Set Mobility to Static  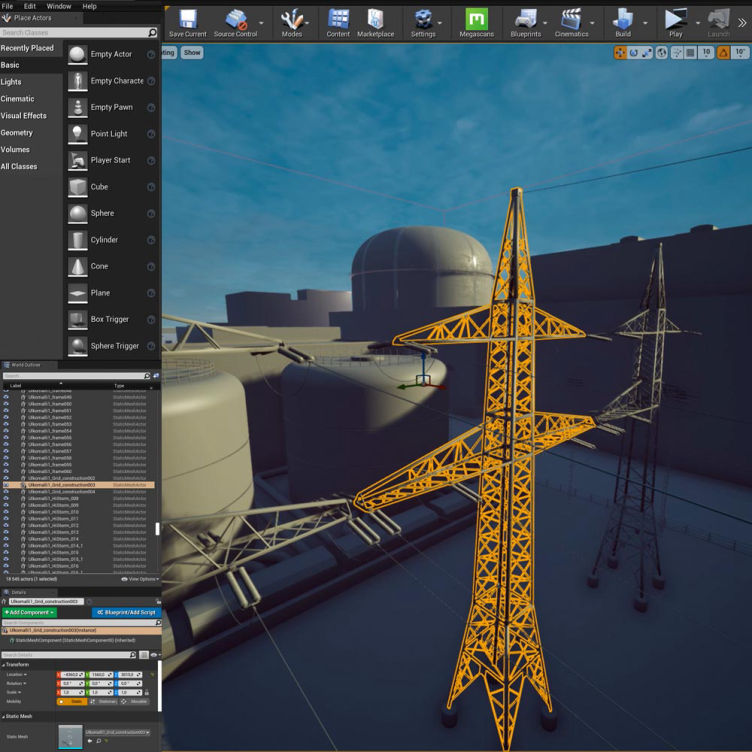73,702
